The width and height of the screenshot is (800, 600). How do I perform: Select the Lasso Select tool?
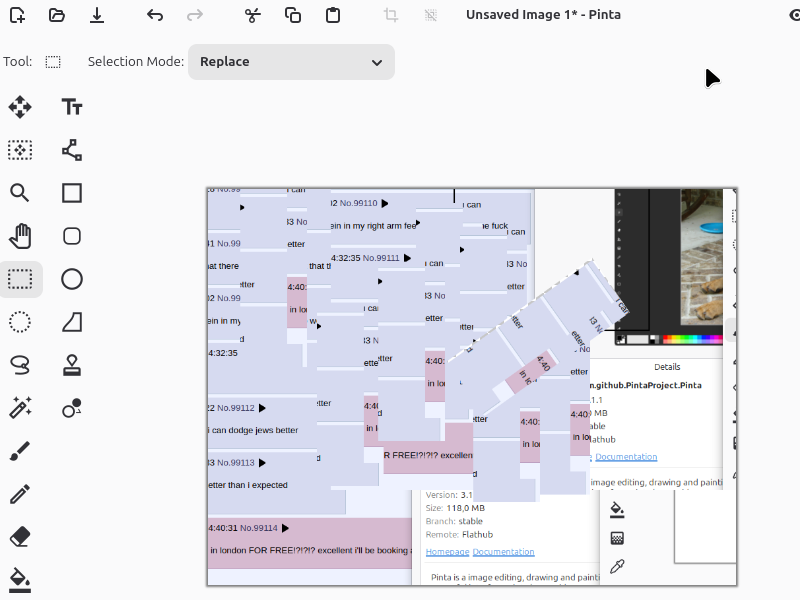(x=20, y=364)
